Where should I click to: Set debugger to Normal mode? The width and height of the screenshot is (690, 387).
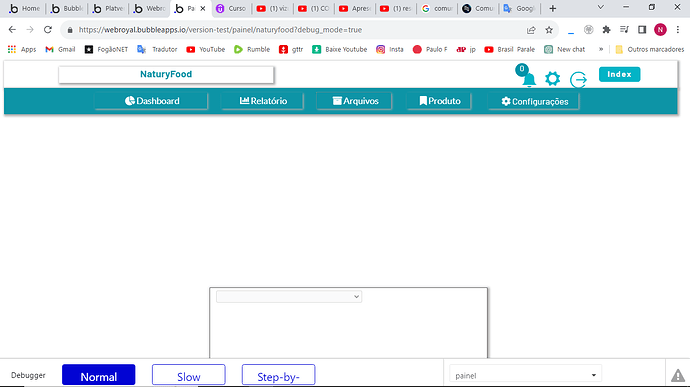(99, 375)
